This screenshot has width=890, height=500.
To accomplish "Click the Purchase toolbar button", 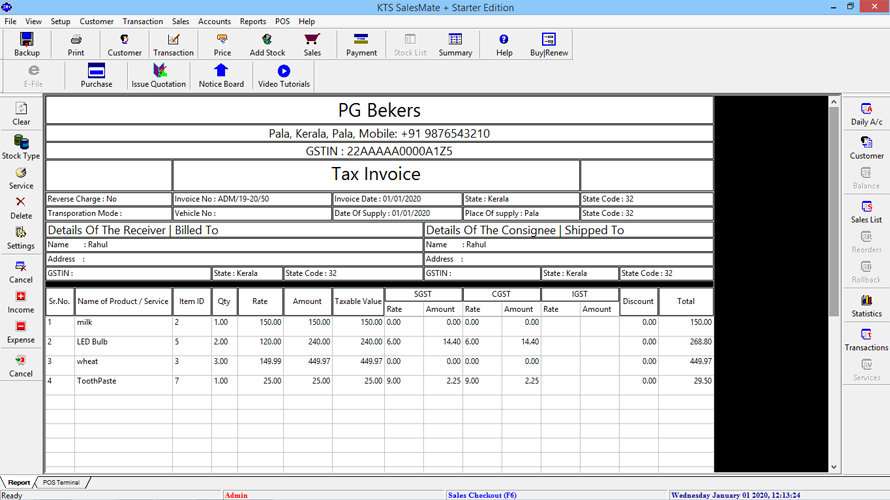I will (96, 76).
